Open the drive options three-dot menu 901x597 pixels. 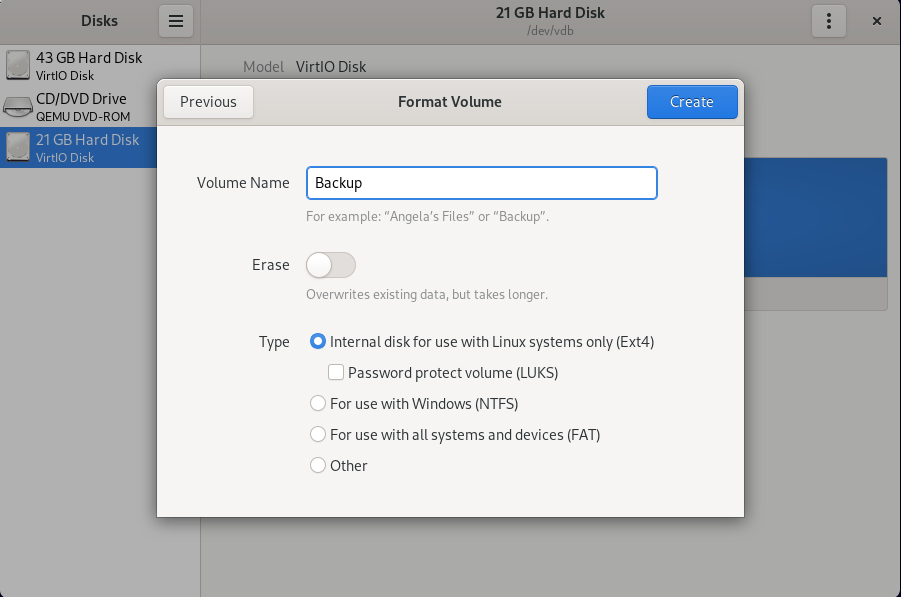tap(829, 20)
